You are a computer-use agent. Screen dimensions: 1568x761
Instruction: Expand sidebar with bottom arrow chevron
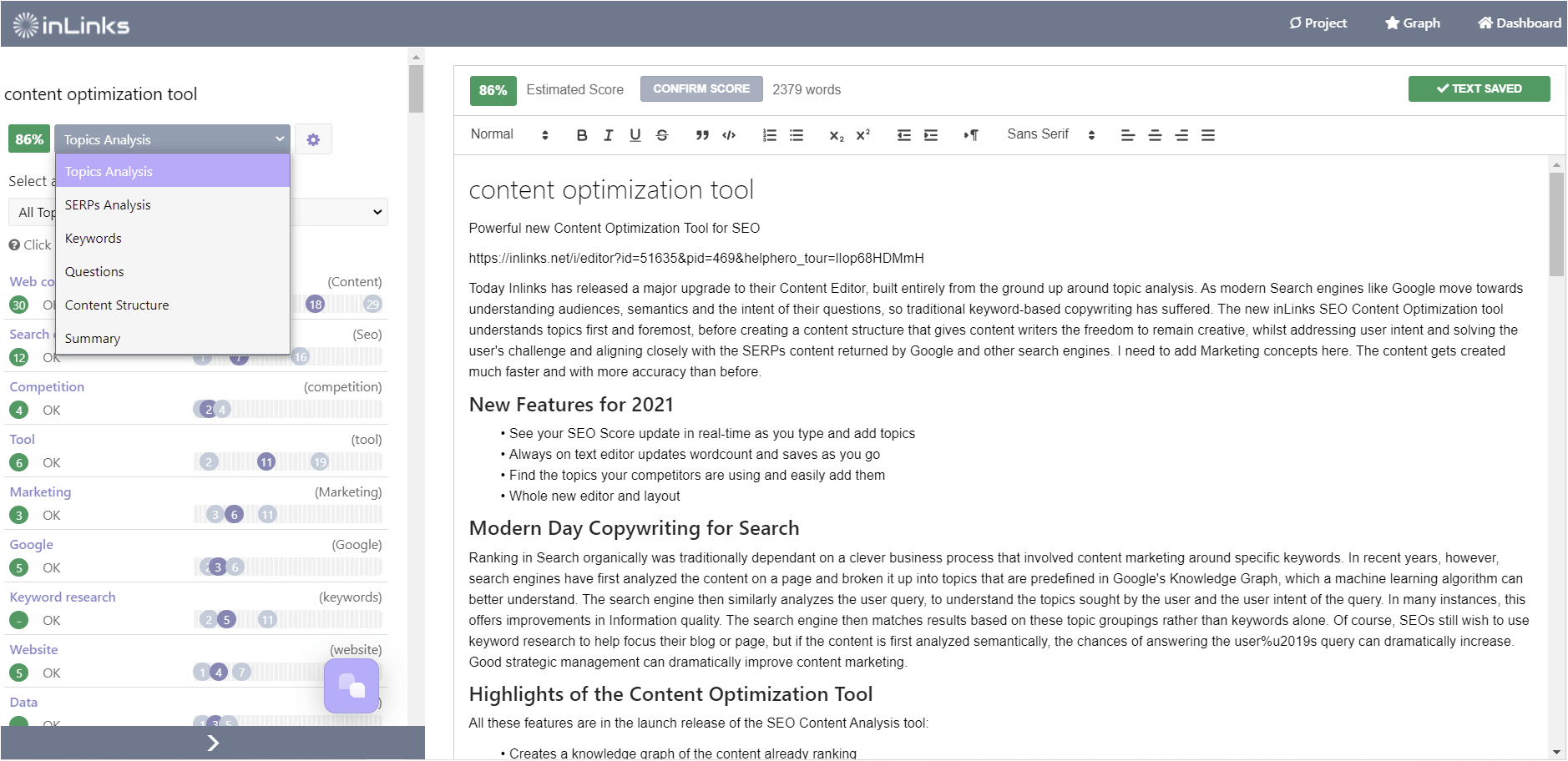pyautogui.click(x=213, y=743)
